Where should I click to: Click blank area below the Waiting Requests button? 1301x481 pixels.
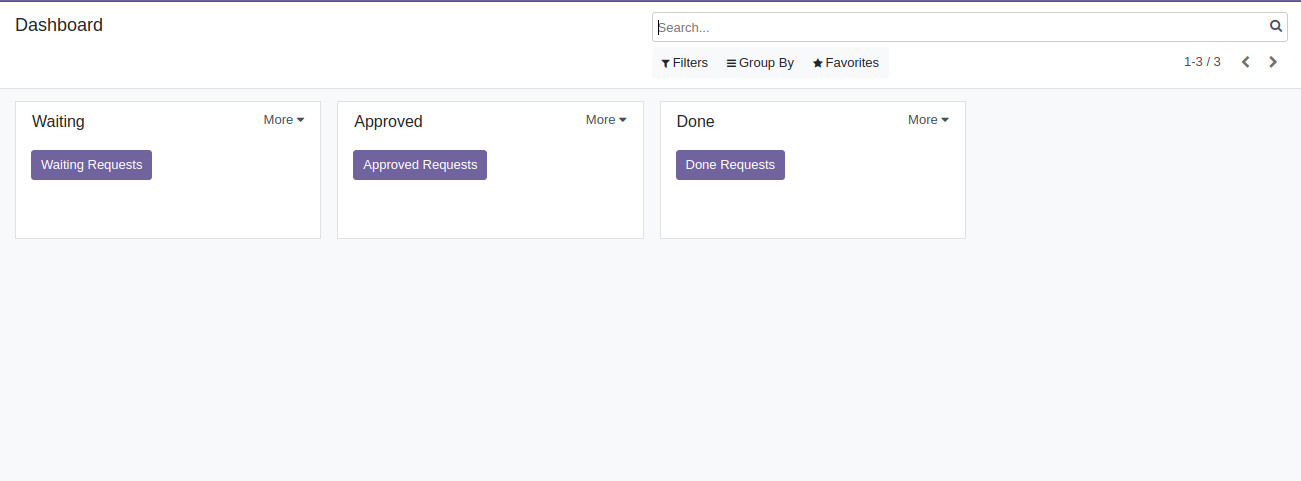click(x=167, y=210)
